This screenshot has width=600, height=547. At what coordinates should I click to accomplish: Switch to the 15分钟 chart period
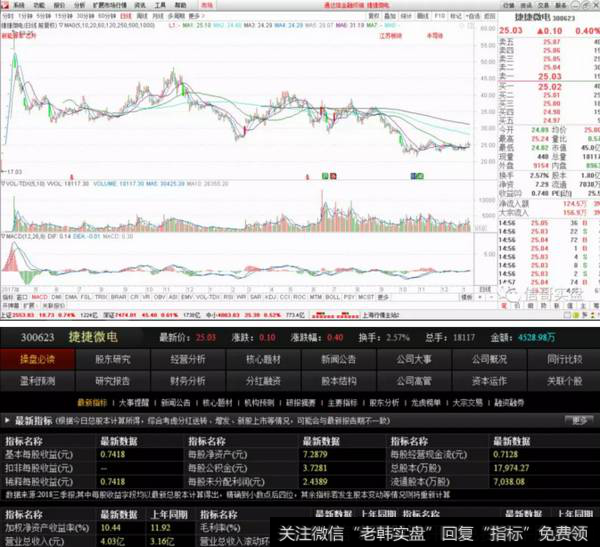64,16
